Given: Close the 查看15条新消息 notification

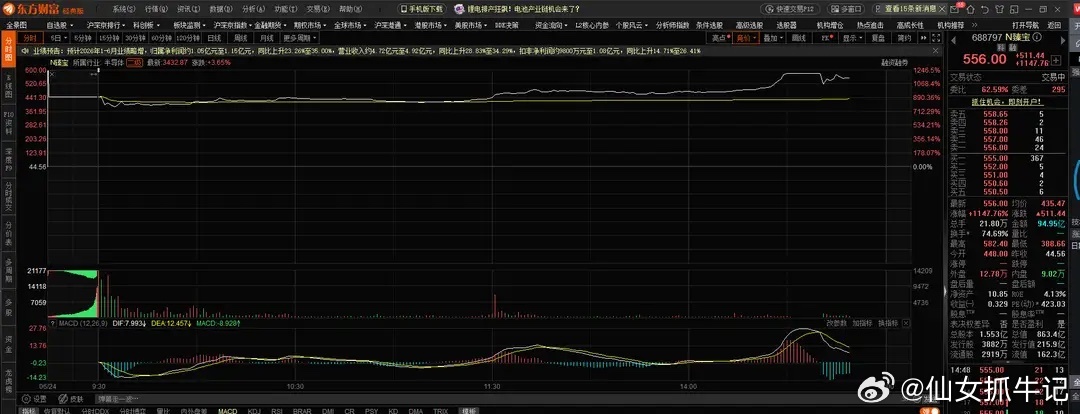Looking at the screenshot, I should click(942, 9).
